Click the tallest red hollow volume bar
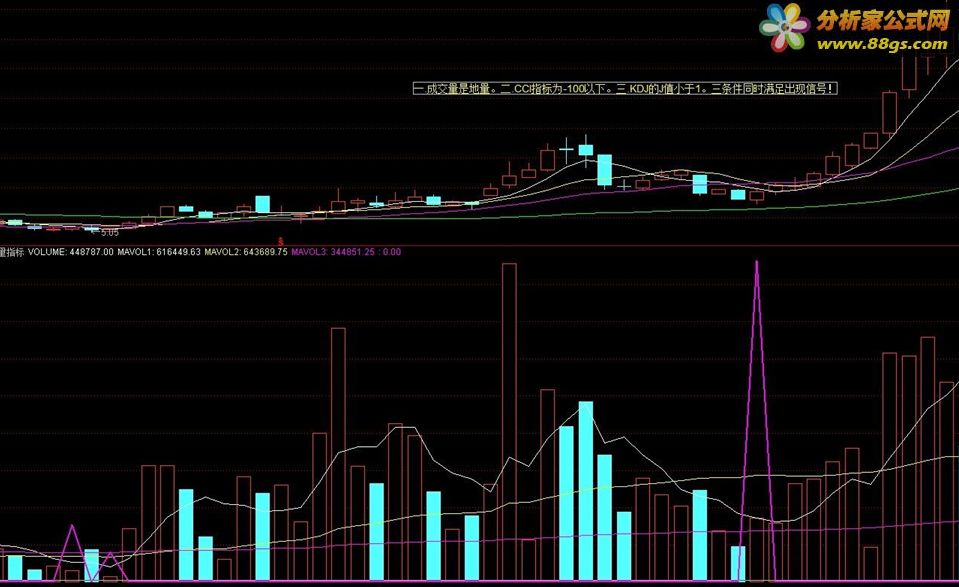This screenshot has width=959, height=587. 509,422
